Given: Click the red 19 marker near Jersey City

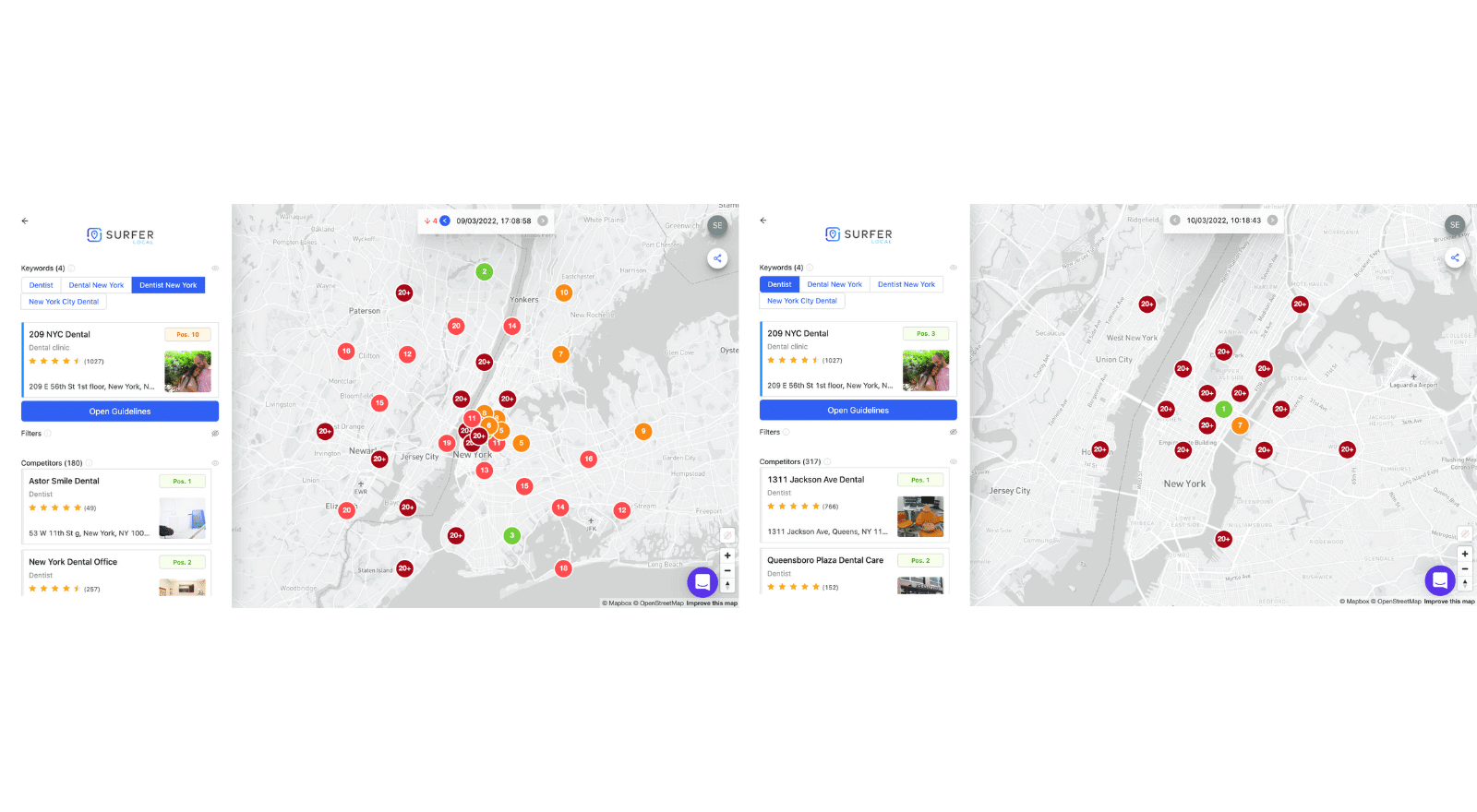Looking at the screenshot, I should (447, 443).
